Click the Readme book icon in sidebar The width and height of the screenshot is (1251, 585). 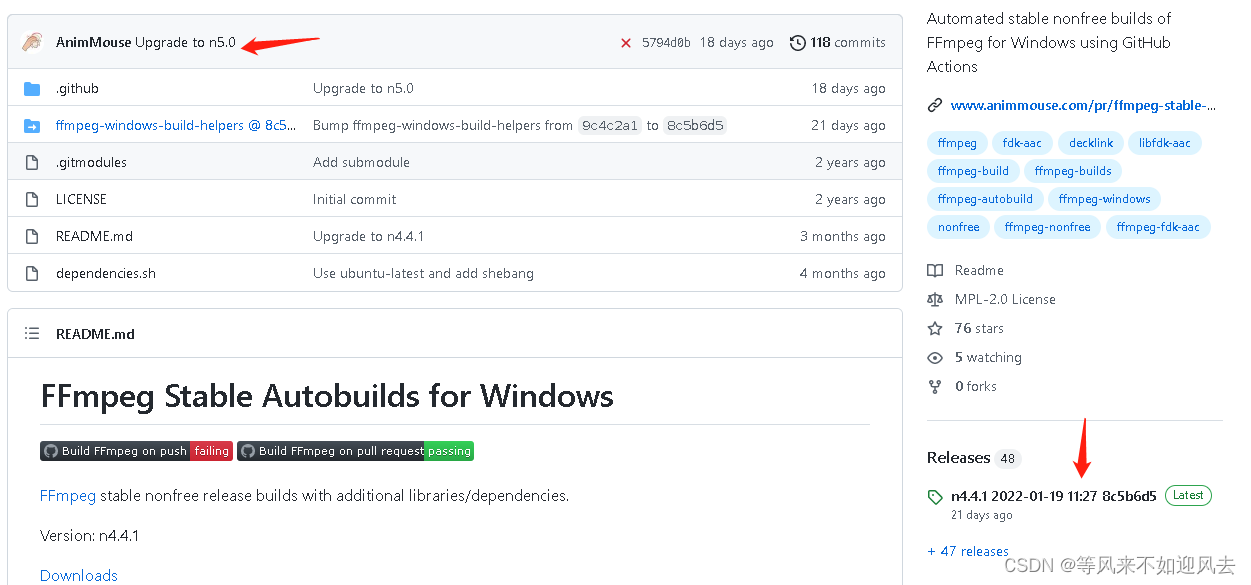coord(935,271)
